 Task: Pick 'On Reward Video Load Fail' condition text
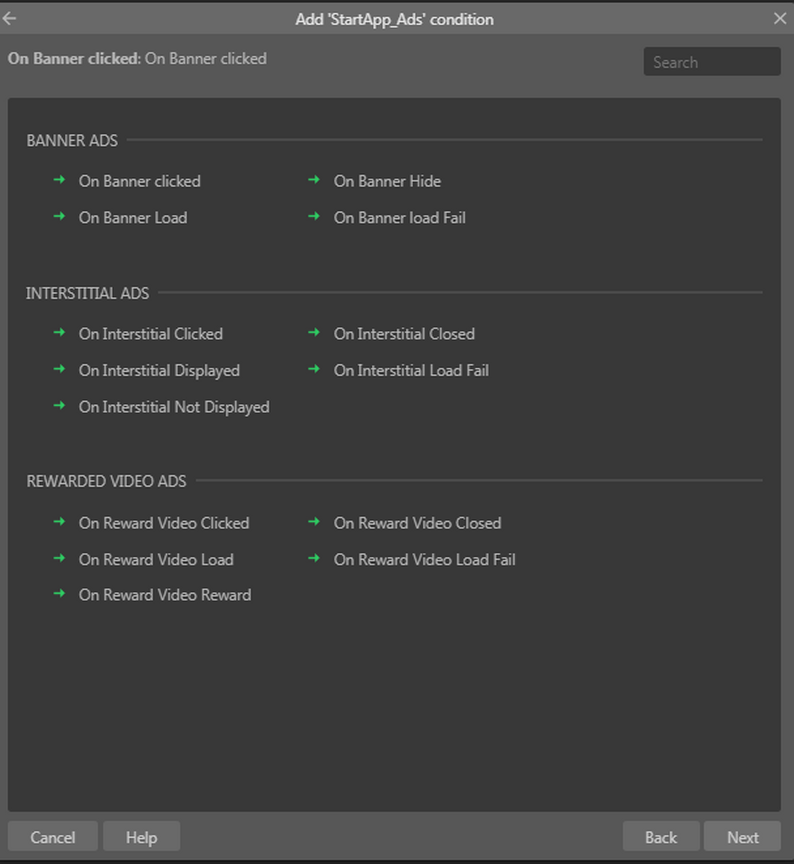coord(424,560)
